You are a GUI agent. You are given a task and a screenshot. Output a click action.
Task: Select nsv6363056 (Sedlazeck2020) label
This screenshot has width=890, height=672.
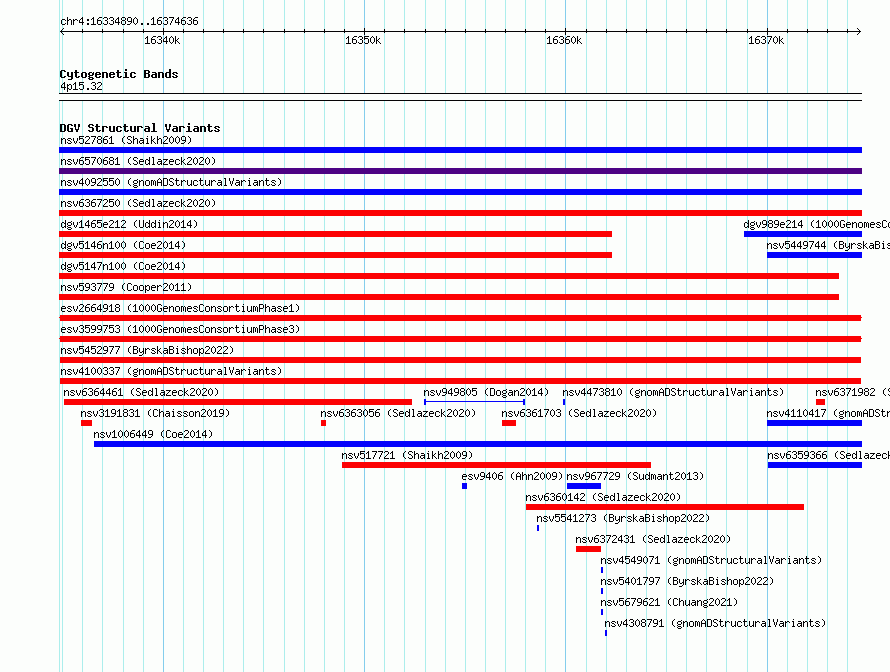pyautogui.click(x=398, y=413)
